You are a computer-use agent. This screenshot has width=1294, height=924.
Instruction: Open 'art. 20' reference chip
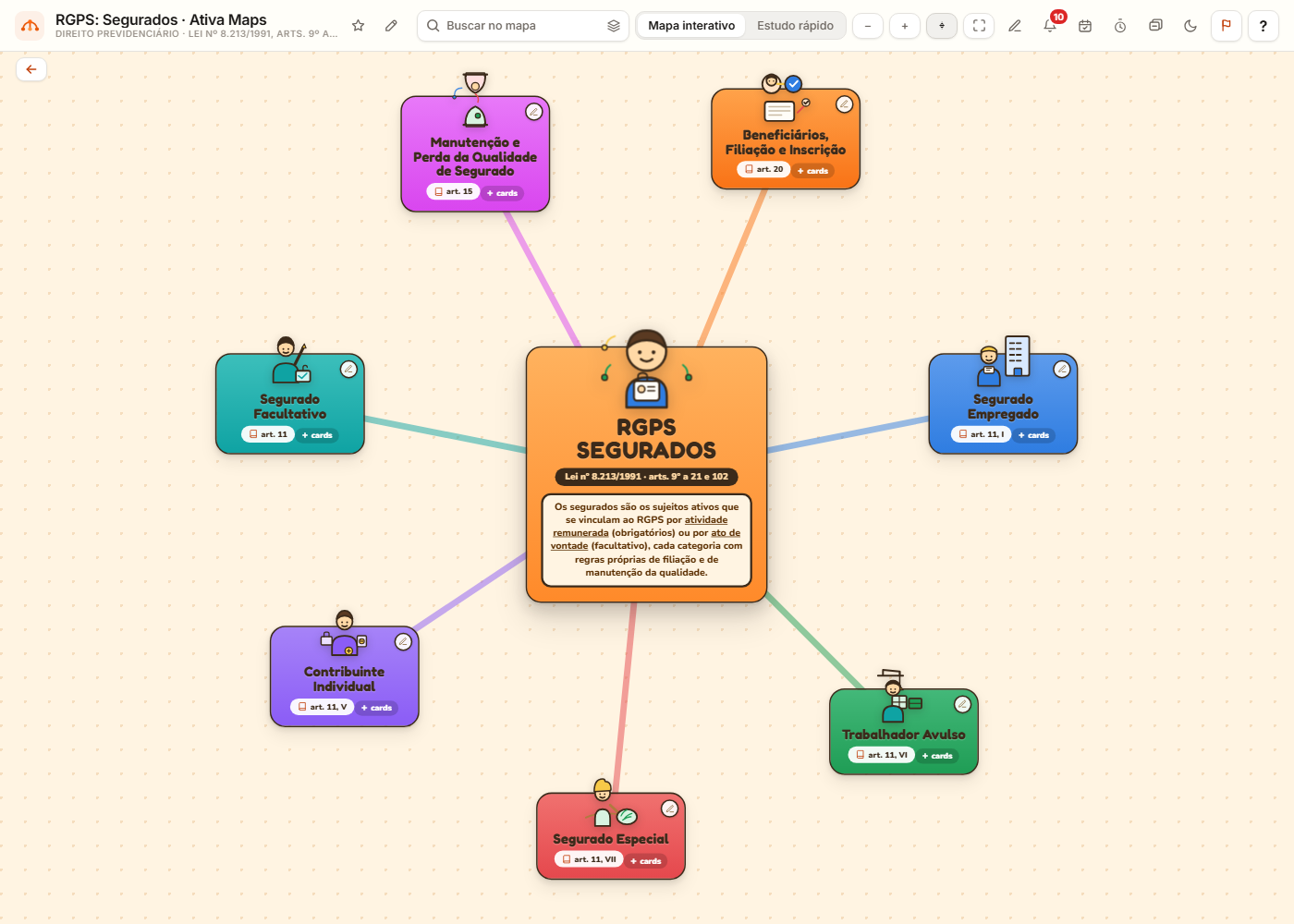click(x=763, y=169)
